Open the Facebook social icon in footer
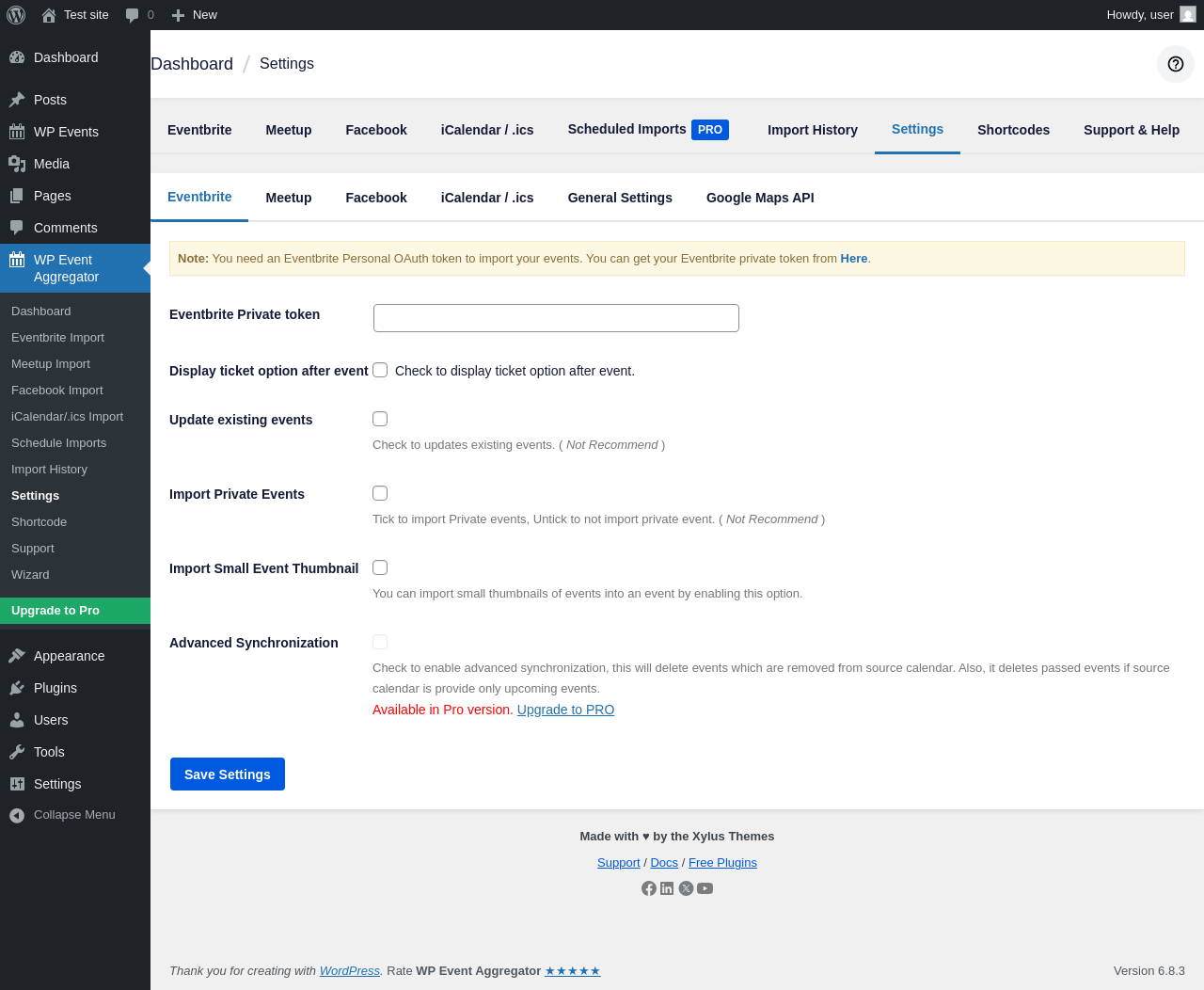The height and width of the screenshot is (990, 1204). 649,888
